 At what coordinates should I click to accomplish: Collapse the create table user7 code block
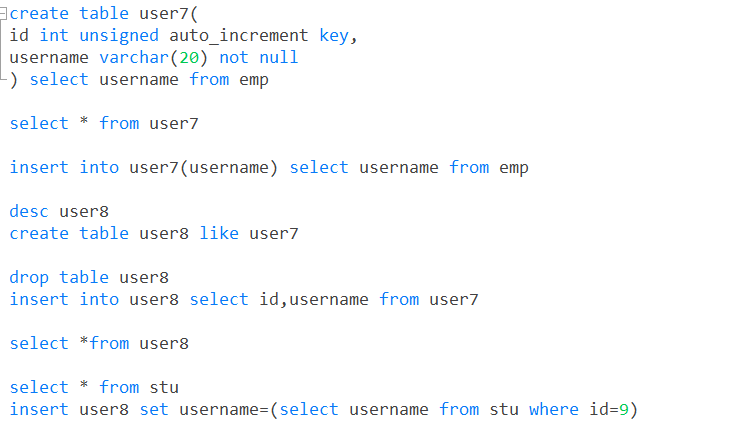pos(3,13)
